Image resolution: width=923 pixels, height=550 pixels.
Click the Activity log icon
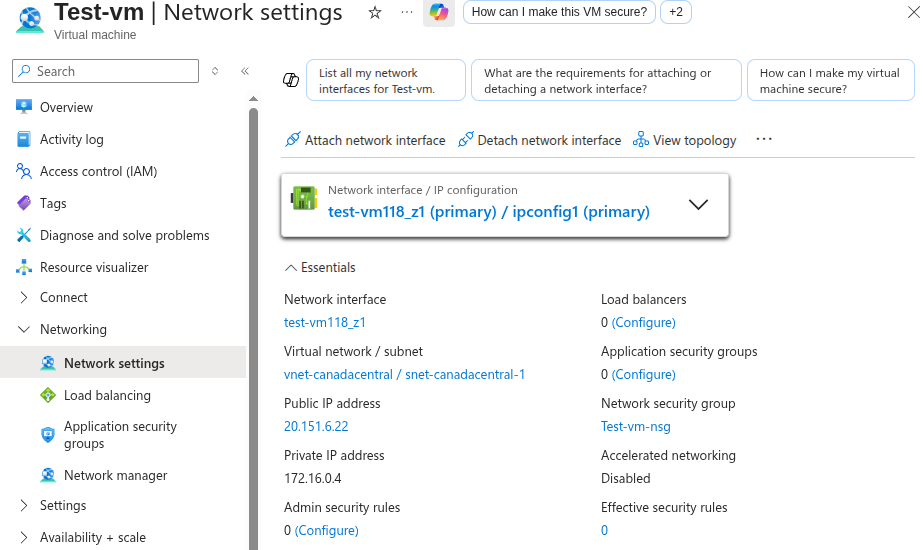point(24,139)
